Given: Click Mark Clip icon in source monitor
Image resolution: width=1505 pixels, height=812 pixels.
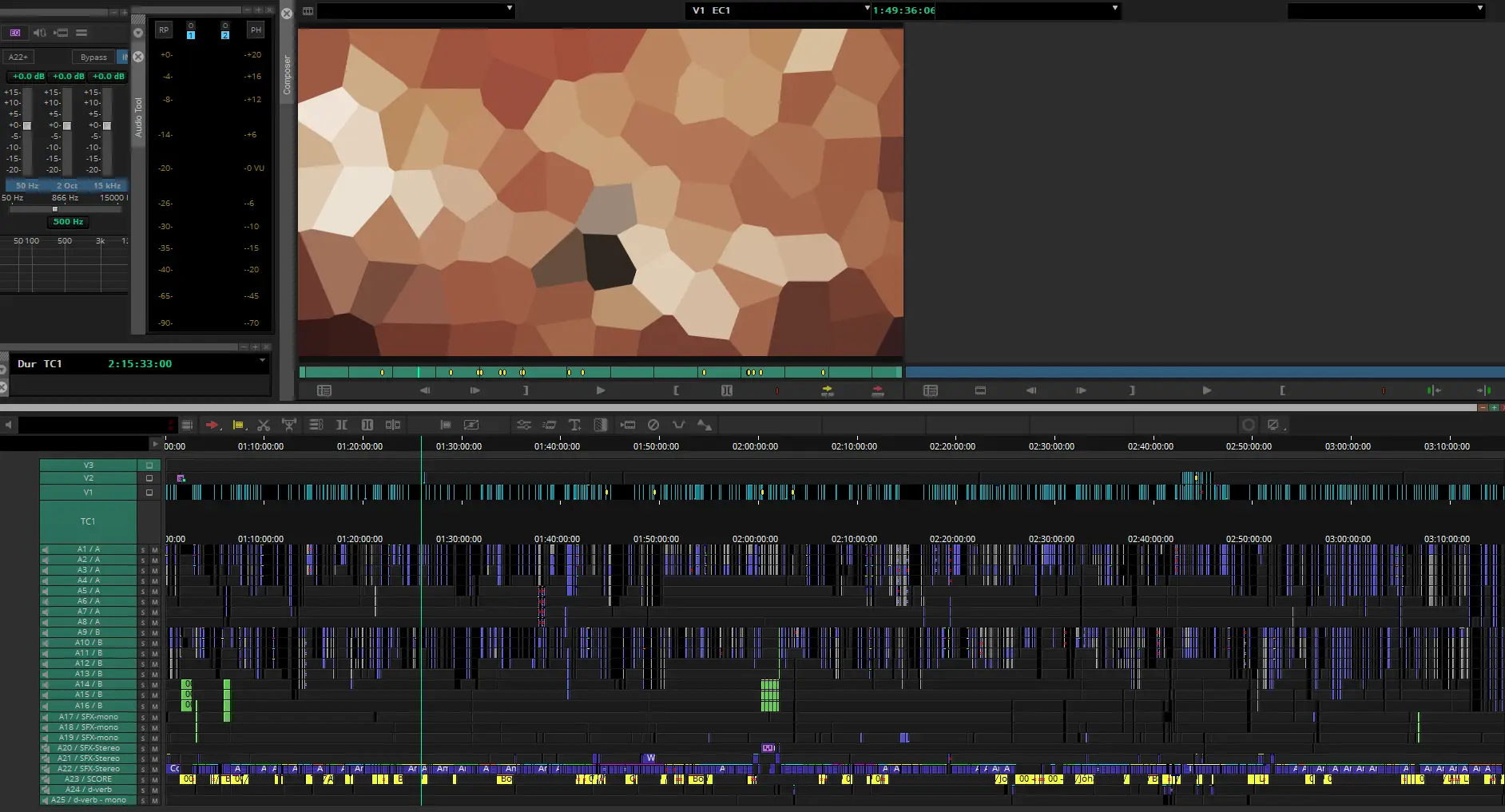Looking at the screenshot, I should [727, 390].
